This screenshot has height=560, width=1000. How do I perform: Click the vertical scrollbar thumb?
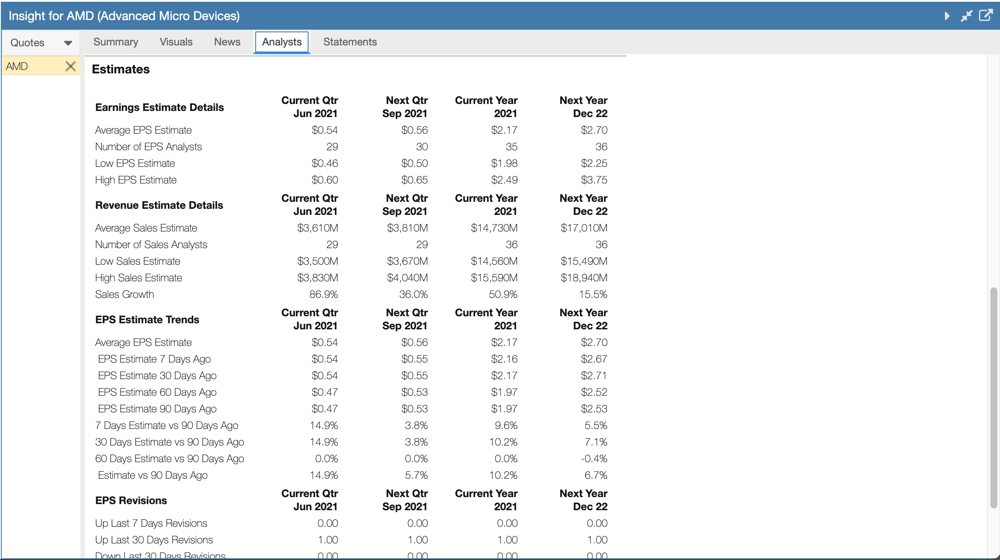(x=993, y=397)
